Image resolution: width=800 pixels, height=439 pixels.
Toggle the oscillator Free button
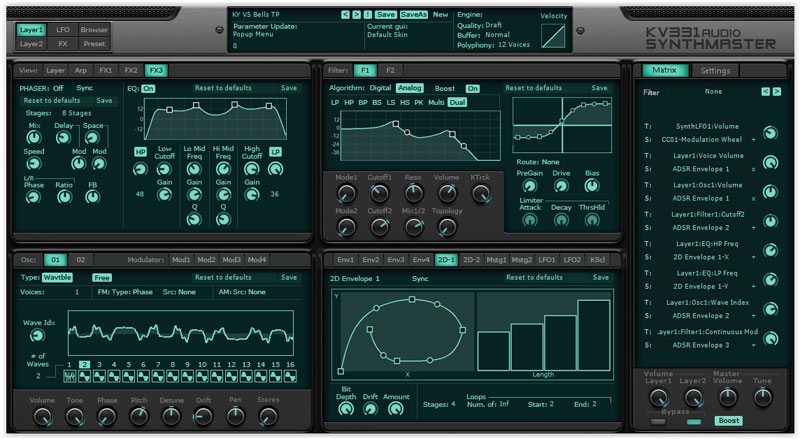click(x=102, y=277)
